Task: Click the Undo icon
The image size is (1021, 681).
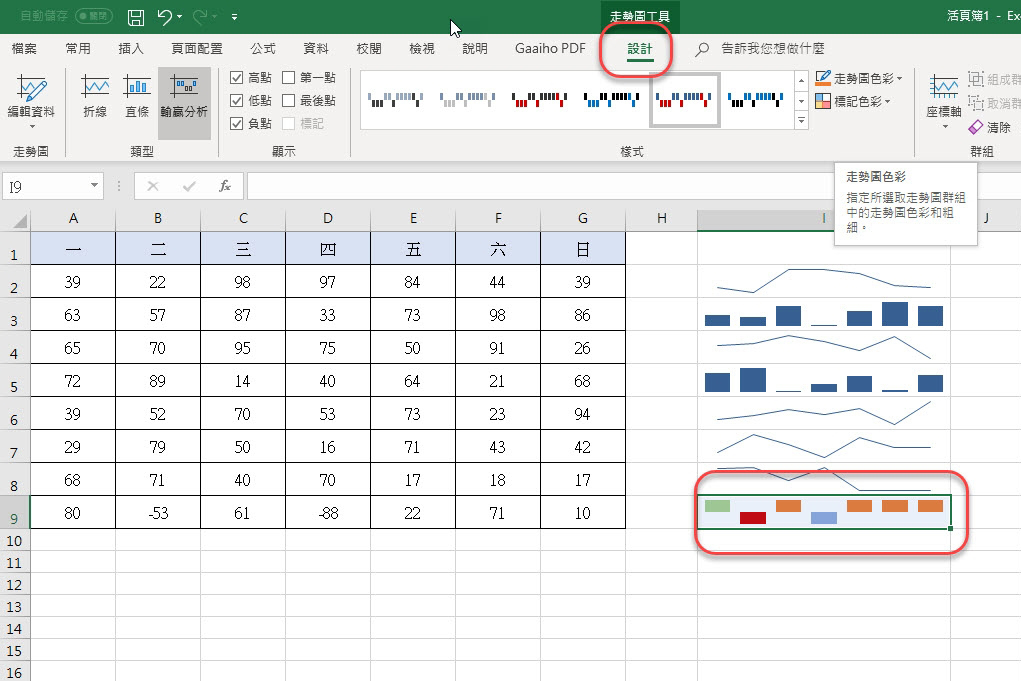Action: click(x=163, y=17)
